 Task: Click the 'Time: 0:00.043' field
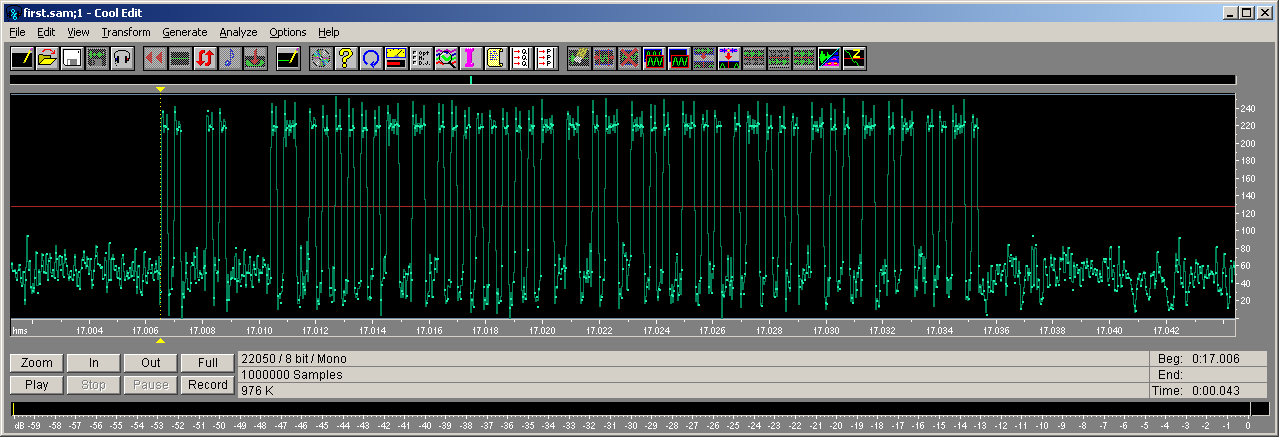coord(1208,391)
